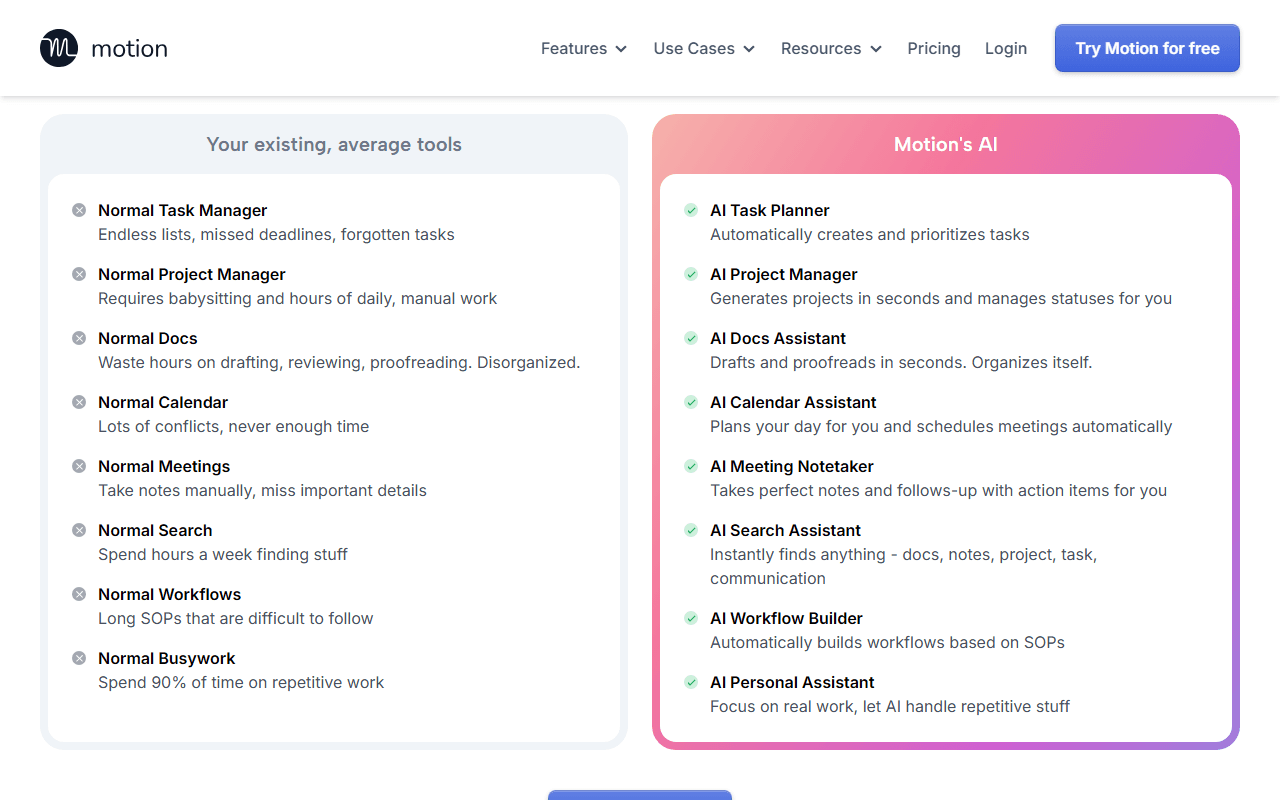This screenshot has height=800, width=1280.
Task: Click the motion wordmark link
Action: pyautogui.click(x=129, y=48)
